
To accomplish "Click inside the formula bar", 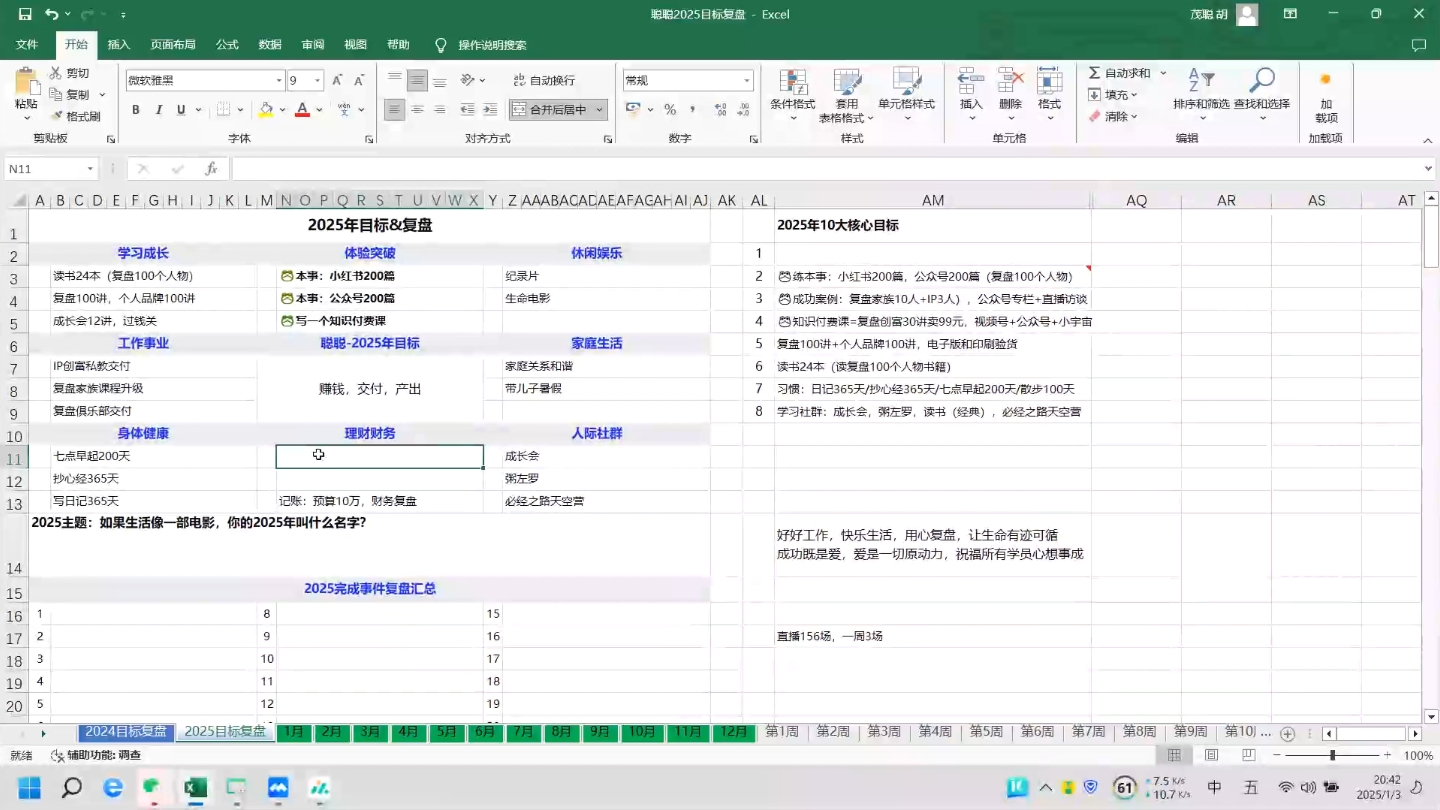I will [700, 168].
